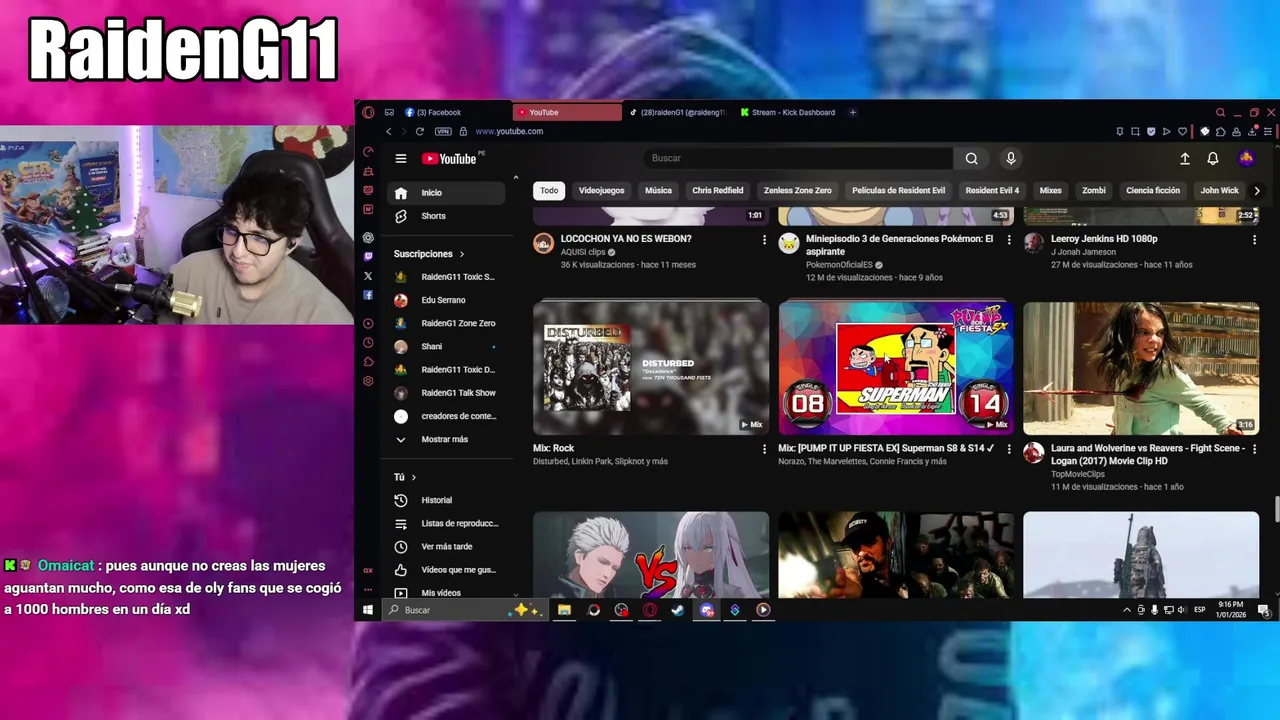
Task: Select the Chris Redfield filter chip
Action: [x=718, y=190]
